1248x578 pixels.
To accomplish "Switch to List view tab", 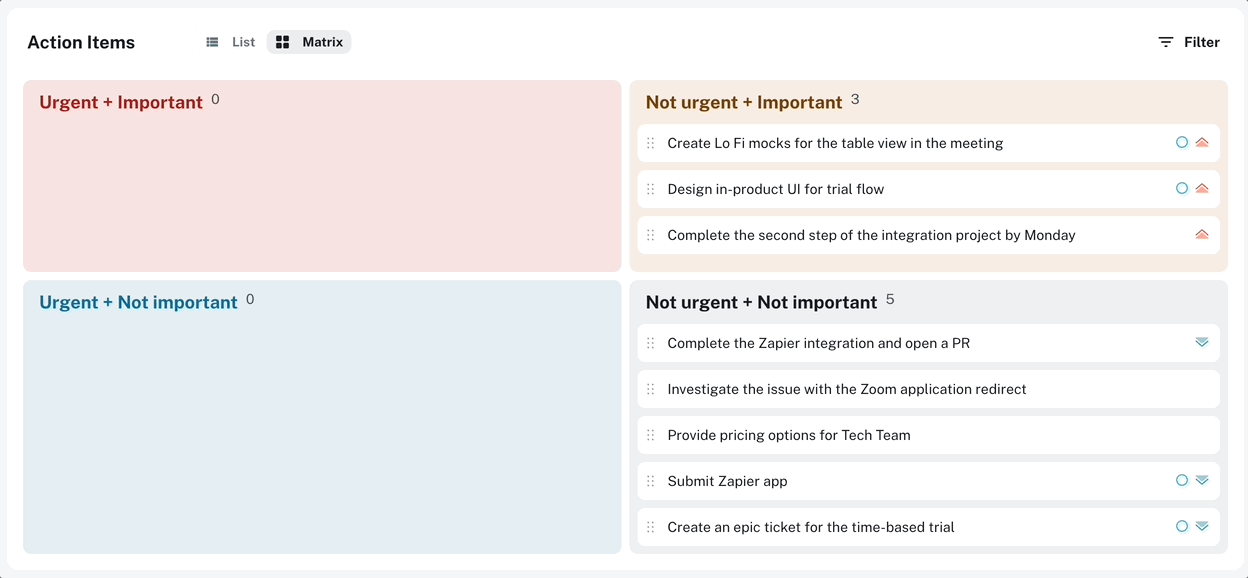I will click(230, 42).
